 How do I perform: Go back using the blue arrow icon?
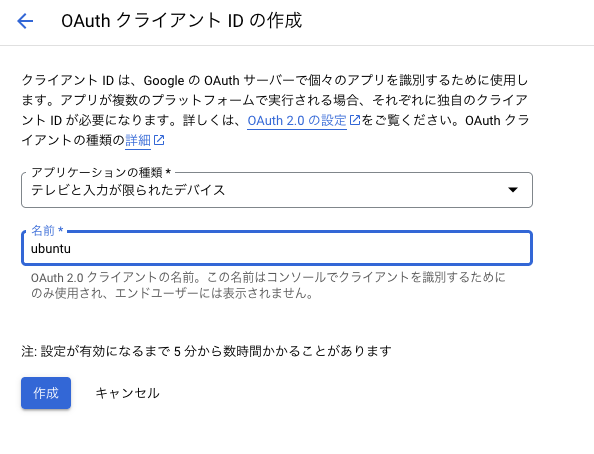click(25, 21)
